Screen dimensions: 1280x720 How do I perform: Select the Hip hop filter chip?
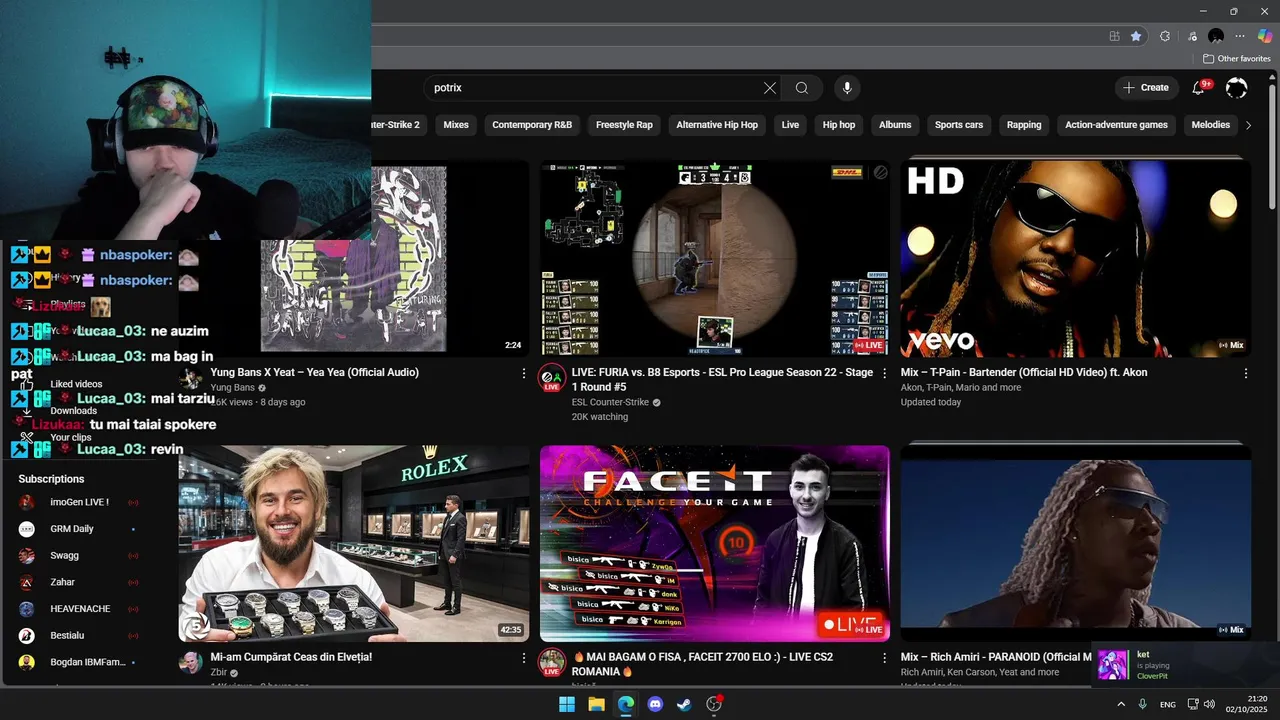point(839,125)
